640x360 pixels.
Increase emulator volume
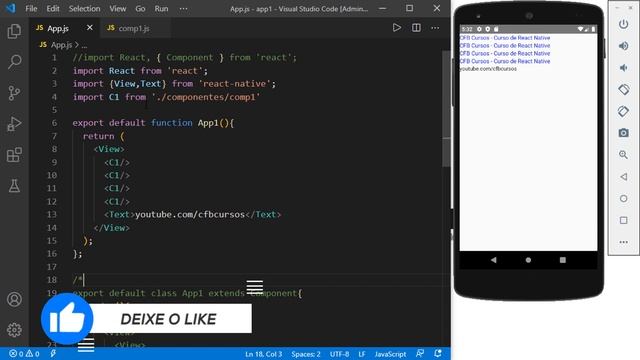[x=623, y=46]
